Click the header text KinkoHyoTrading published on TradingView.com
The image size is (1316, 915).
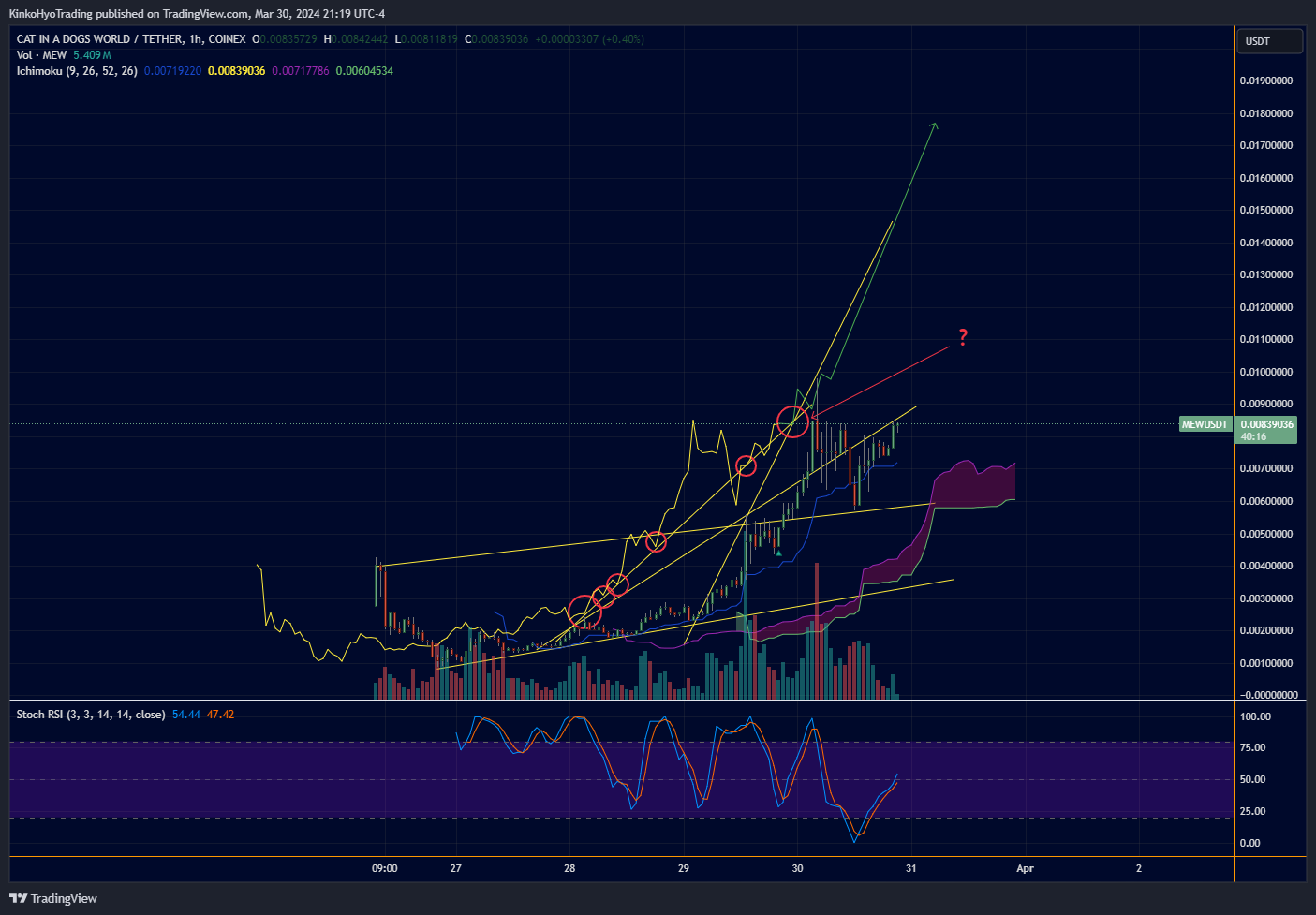129,14
